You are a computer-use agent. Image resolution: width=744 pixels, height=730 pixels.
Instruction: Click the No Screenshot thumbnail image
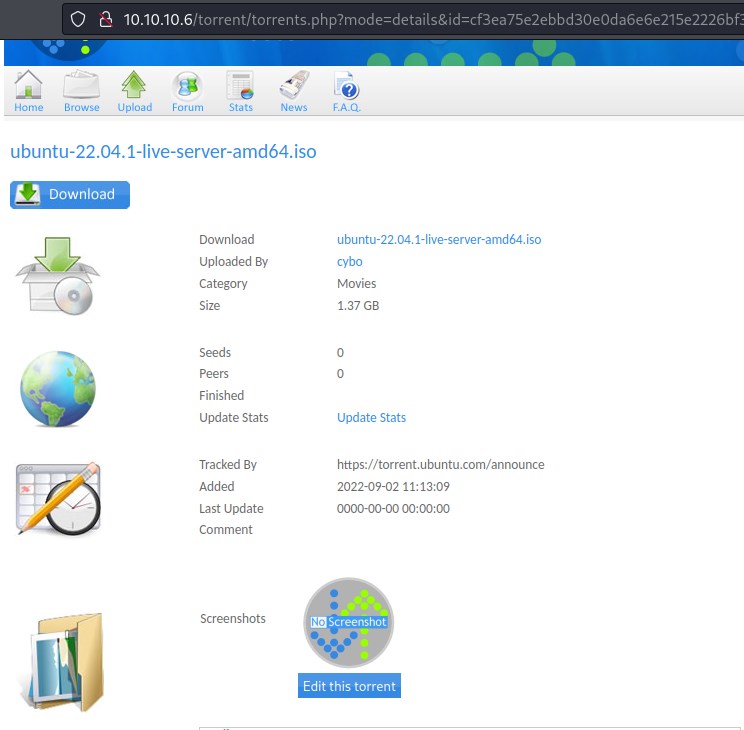pyautogui.click(x=348, y=622)
